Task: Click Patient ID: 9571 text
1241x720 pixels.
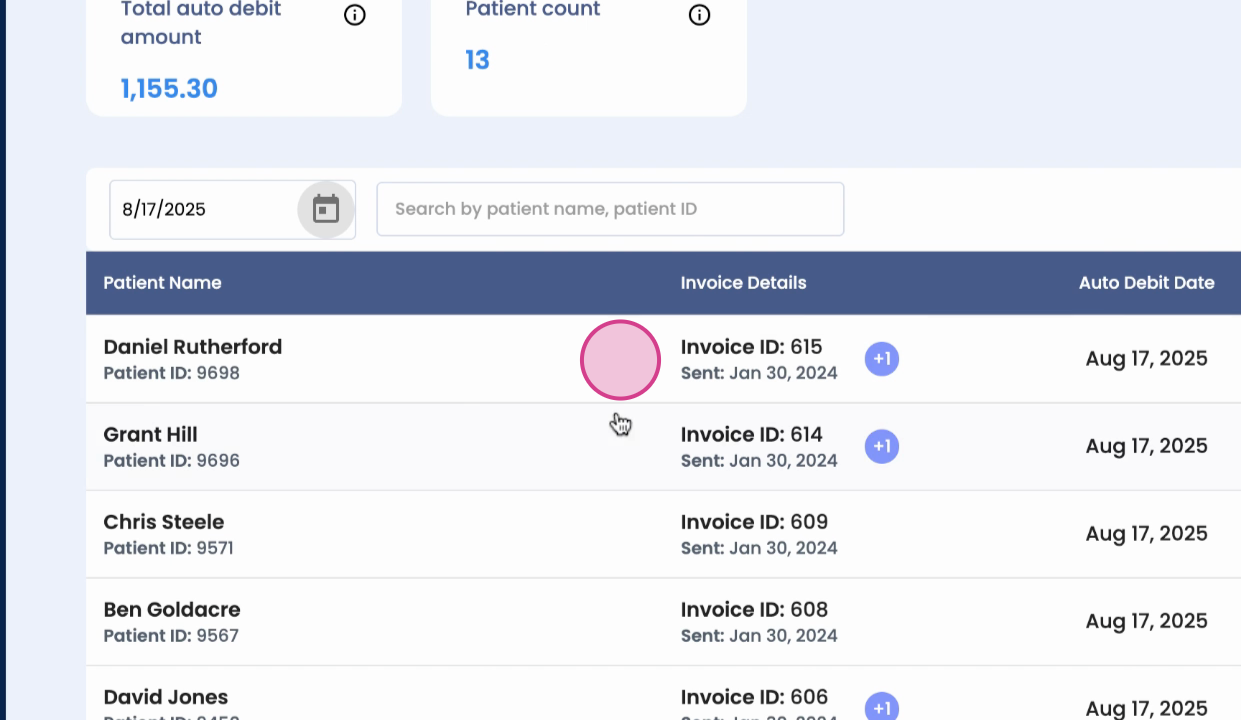Action: coord(168,548)
